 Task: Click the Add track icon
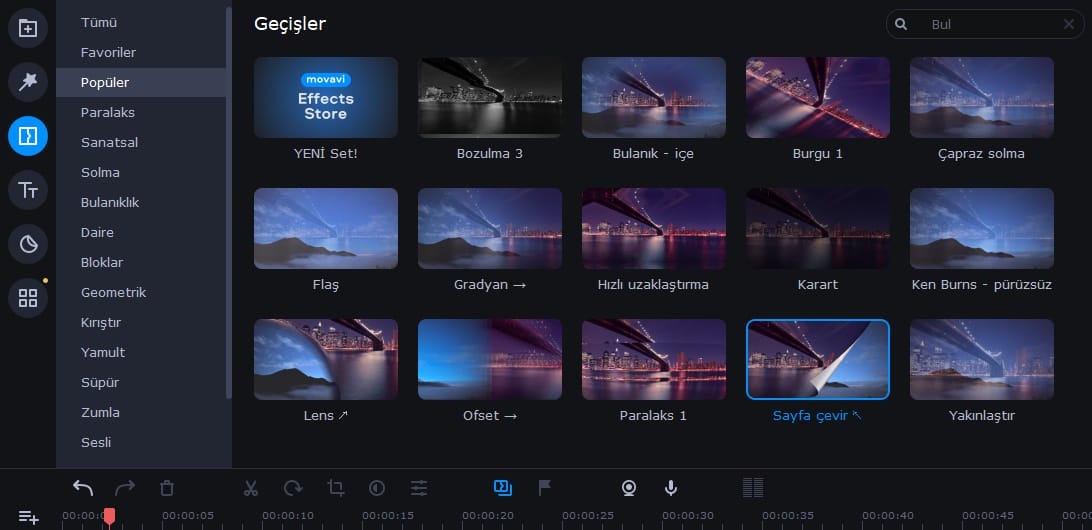tap(29, 517)
